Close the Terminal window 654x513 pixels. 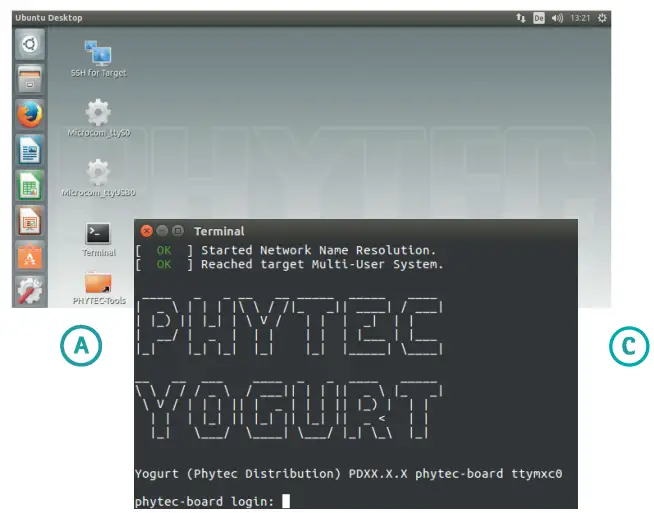[146, 231]
